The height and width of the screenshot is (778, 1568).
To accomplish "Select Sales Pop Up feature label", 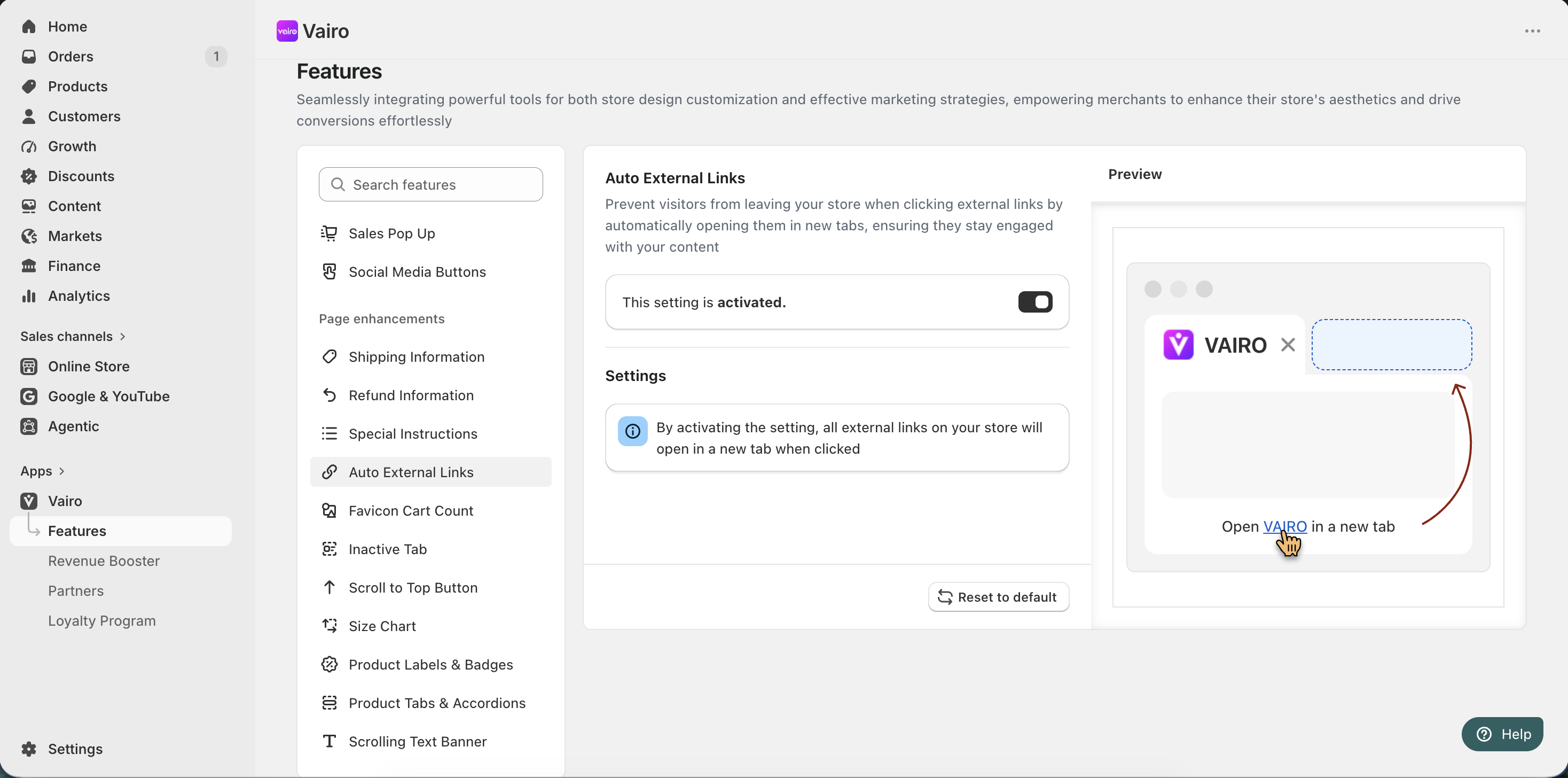I will (x=392, y=234).
